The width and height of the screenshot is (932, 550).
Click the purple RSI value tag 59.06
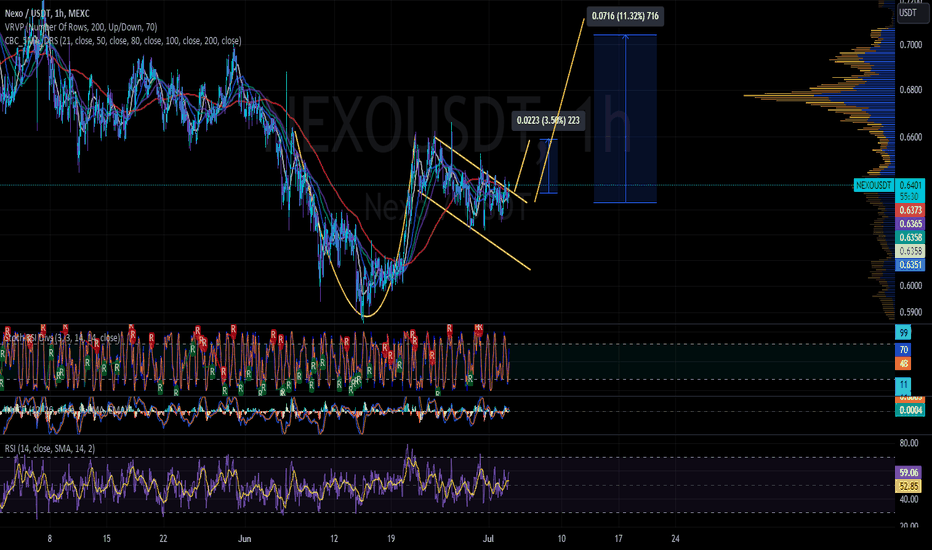coord(908,473)
